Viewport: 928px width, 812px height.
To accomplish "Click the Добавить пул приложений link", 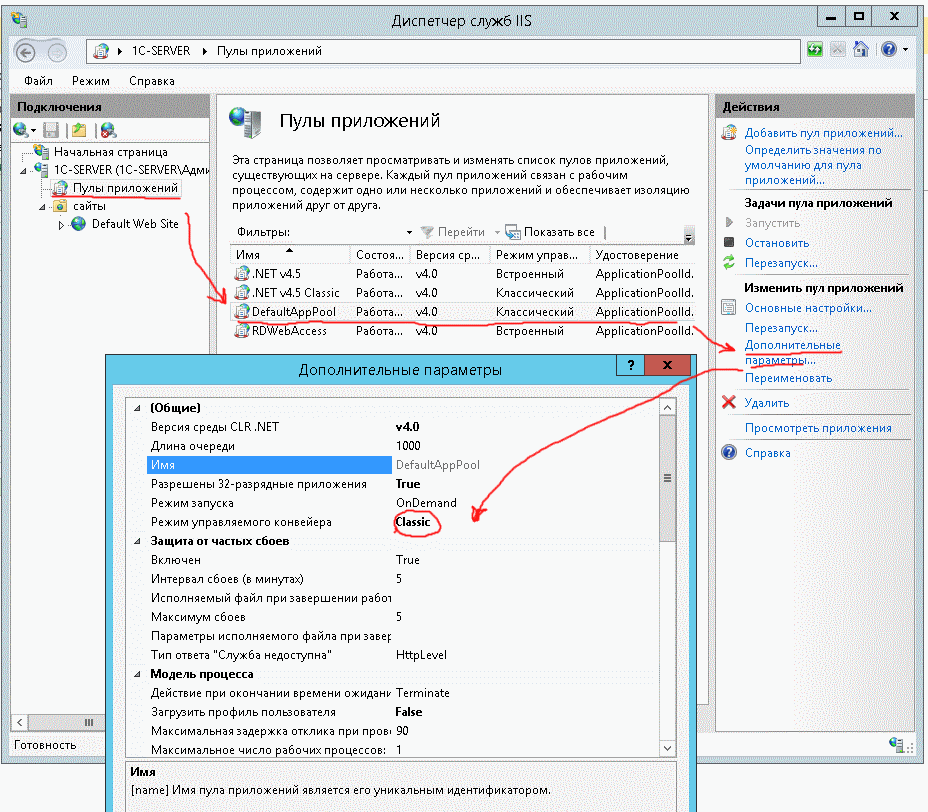I will [823, 132].
